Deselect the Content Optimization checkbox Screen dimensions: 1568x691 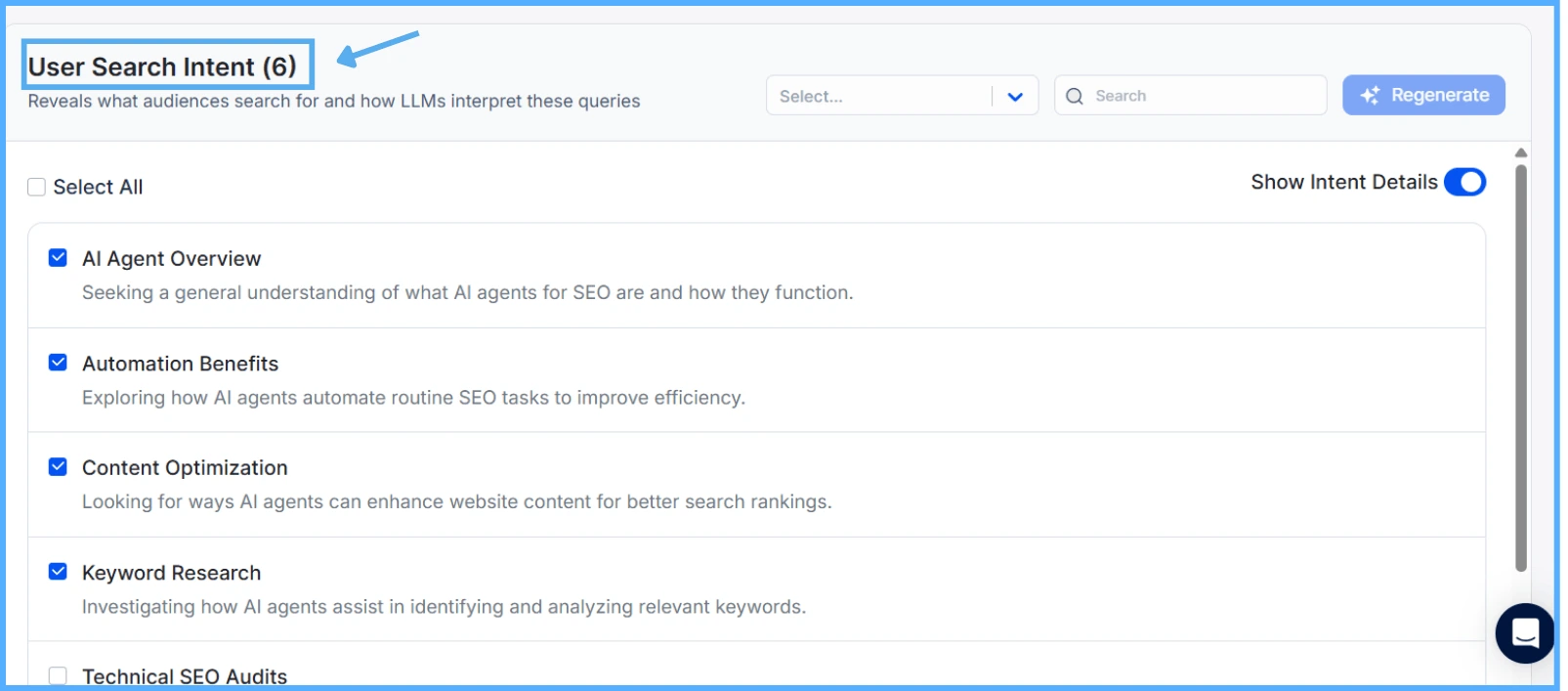point(59,467)
